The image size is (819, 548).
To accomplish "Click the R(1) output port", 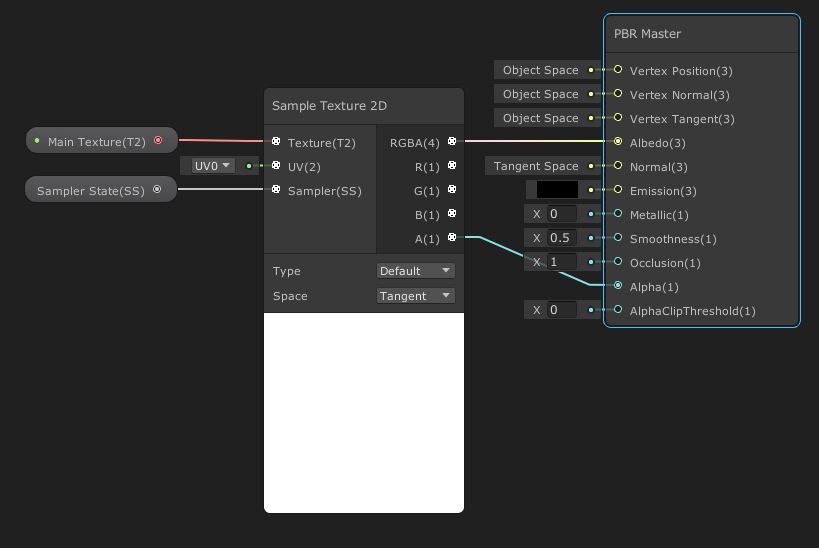I will click(x=452, y=165).
